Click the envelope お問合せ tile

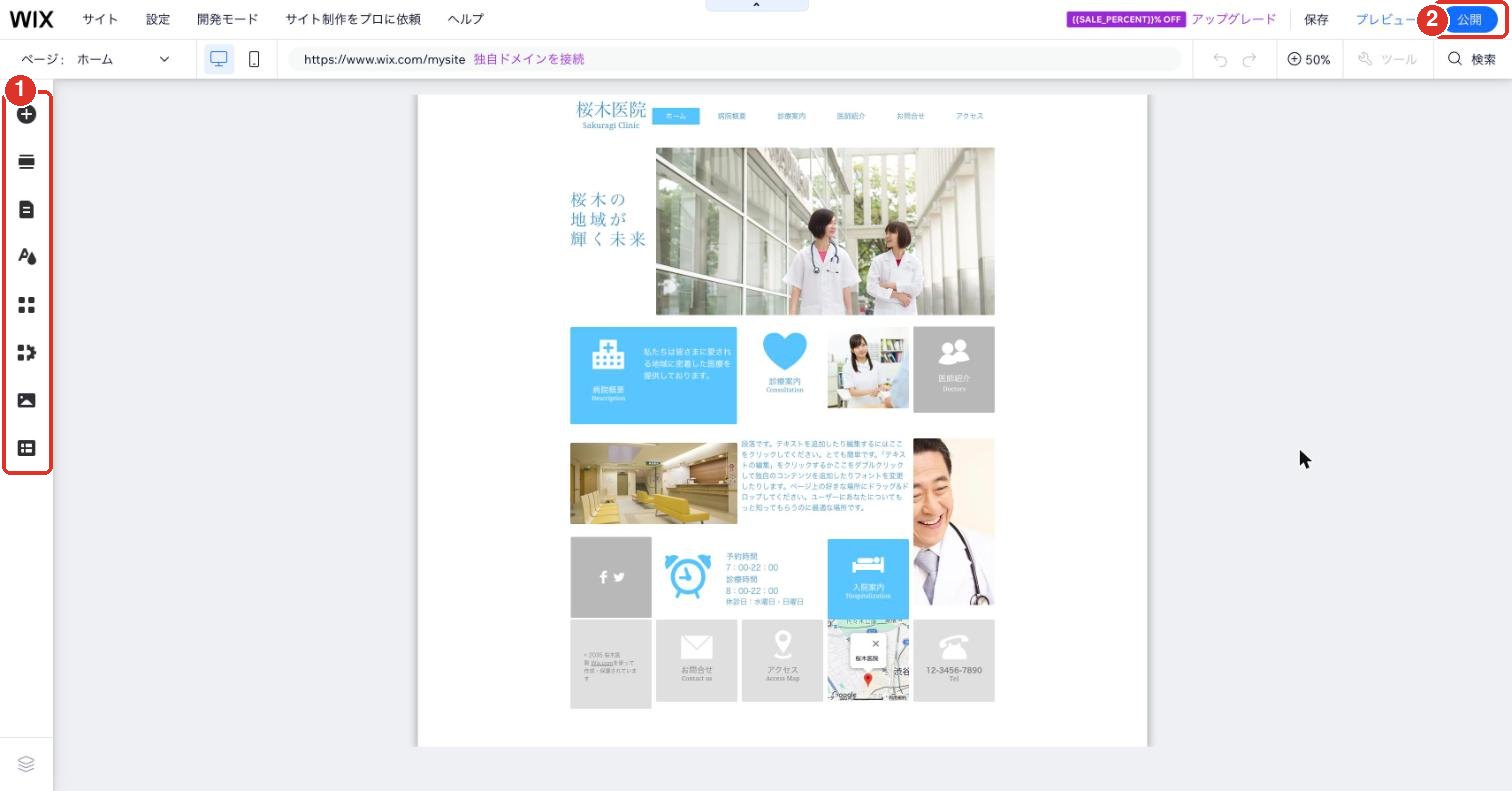click(697, 660)
